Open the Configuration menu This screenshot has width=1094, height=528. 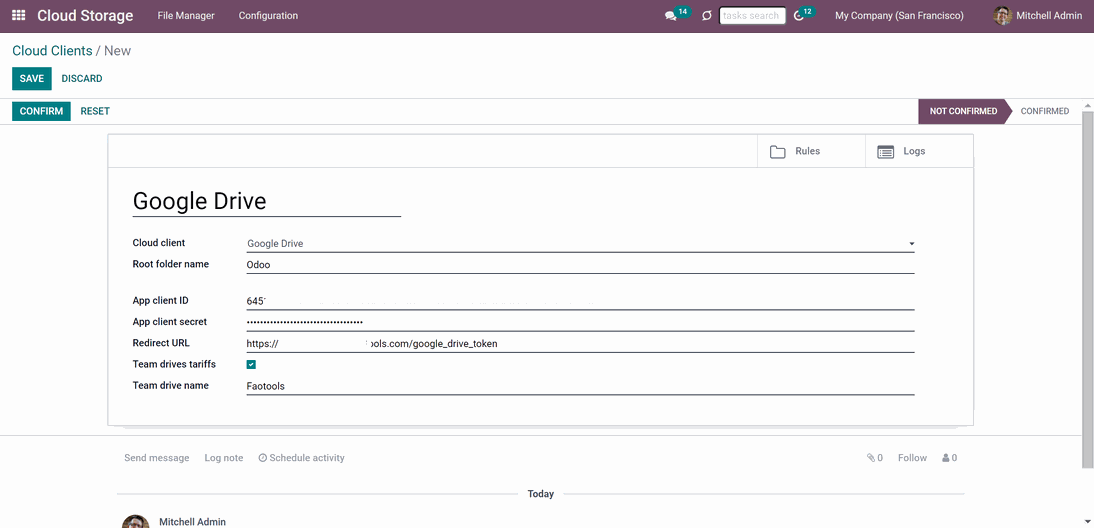[268, 15]
